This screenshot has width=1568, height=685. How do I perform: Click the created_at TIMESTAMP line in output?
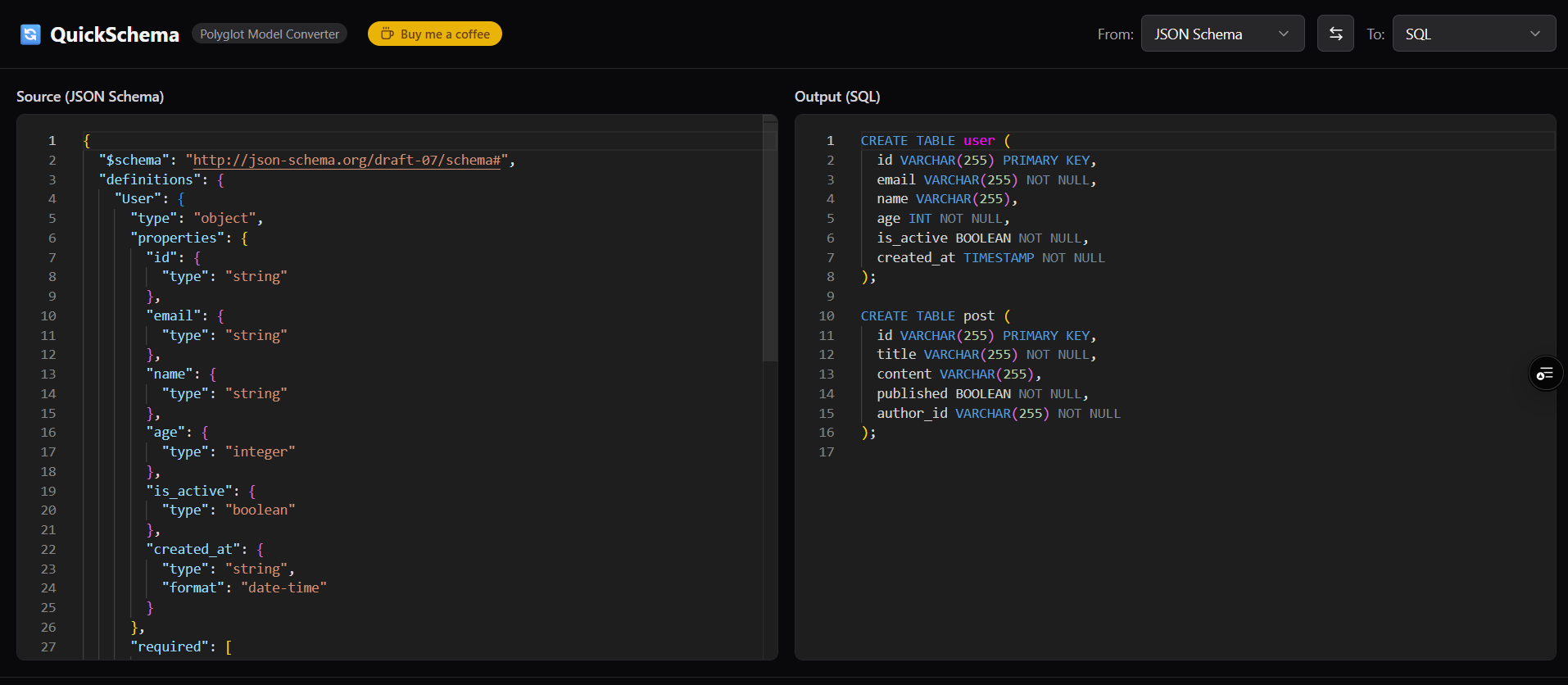990,257
